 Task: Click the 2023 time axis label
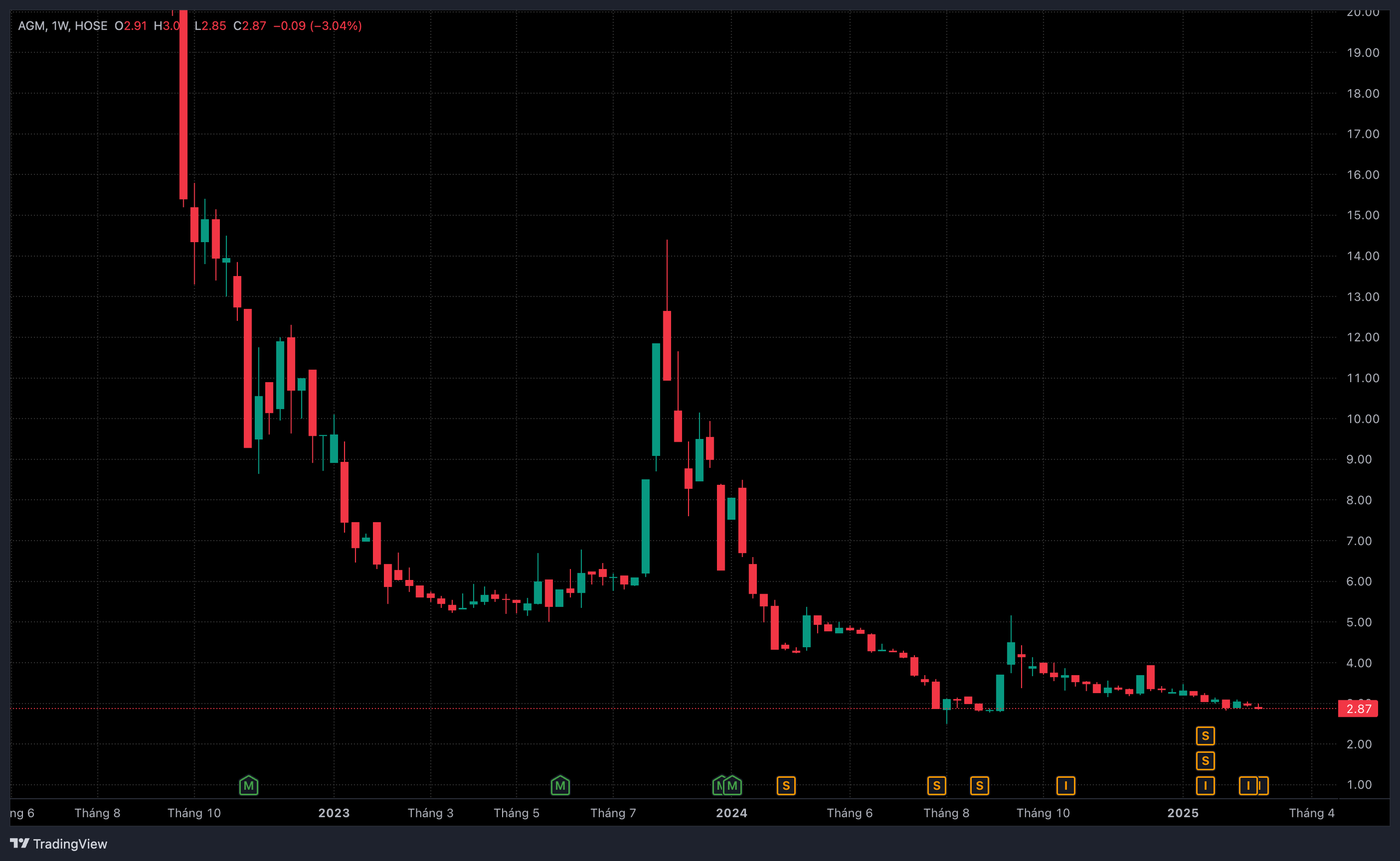tap(334, 812)
